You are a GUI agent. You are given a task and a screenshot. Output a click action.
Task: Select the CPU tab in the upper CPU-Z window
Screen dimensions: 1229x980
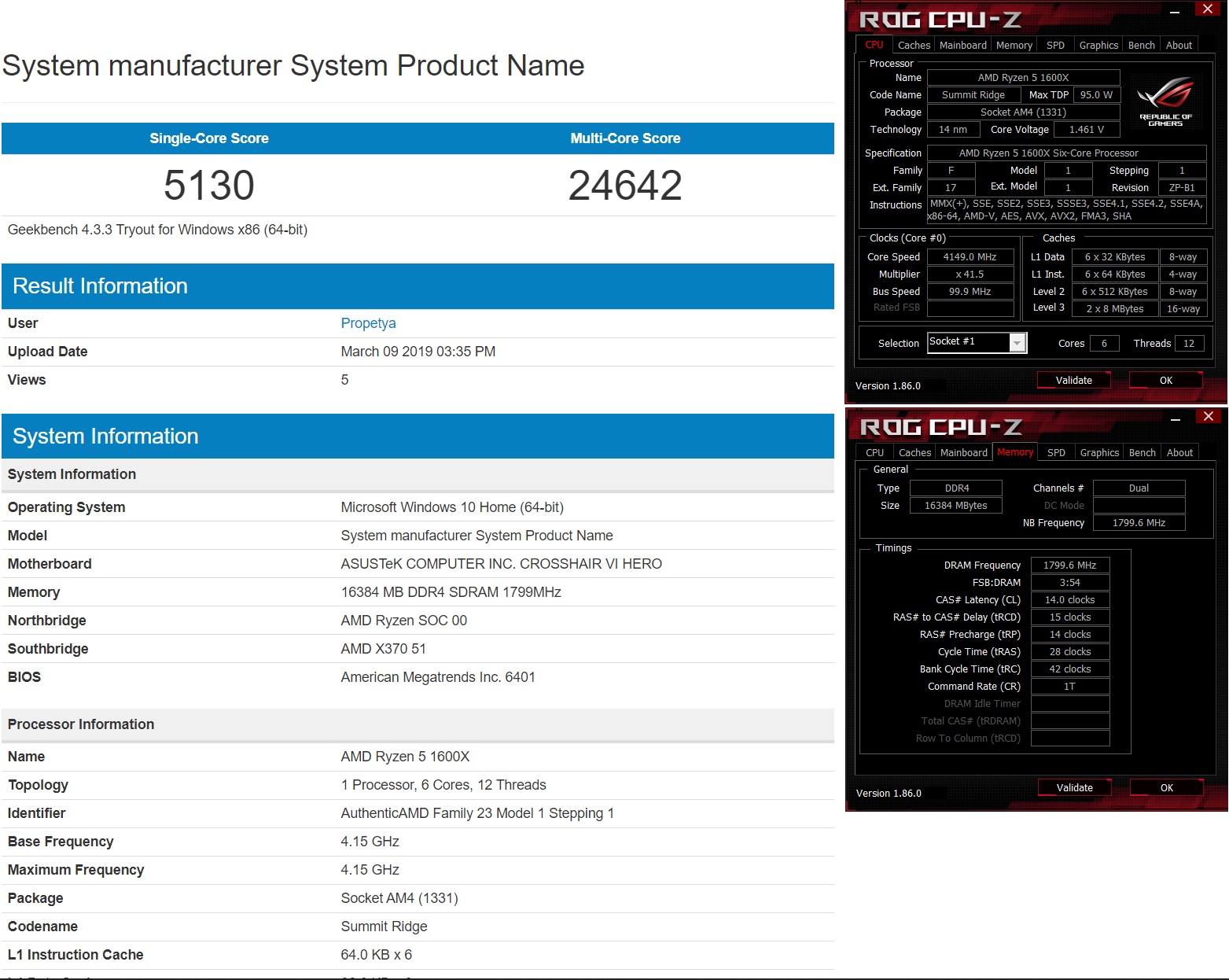coord(874,45)
